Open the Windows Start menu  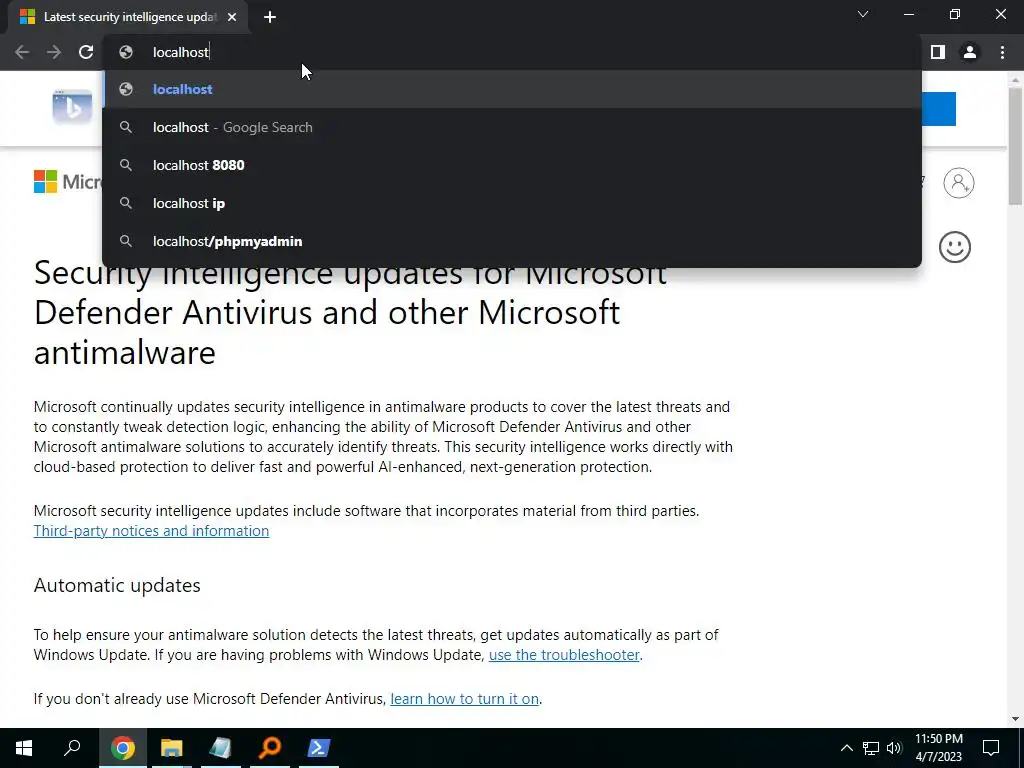[x=24, y=748]
